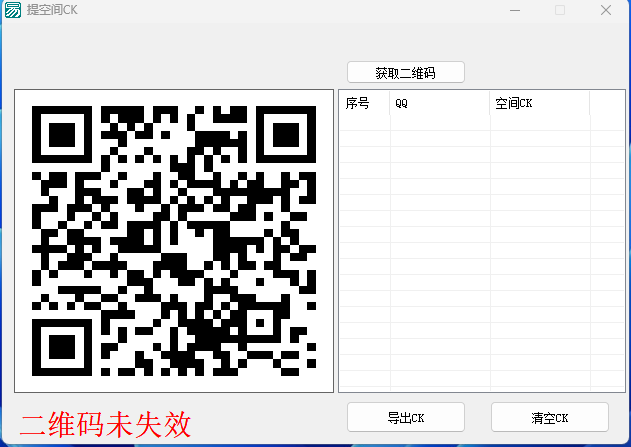This screenshot has width=631, height=447.
Task: Click the red 二维码未失效 status text
Action: pos(105,425)
